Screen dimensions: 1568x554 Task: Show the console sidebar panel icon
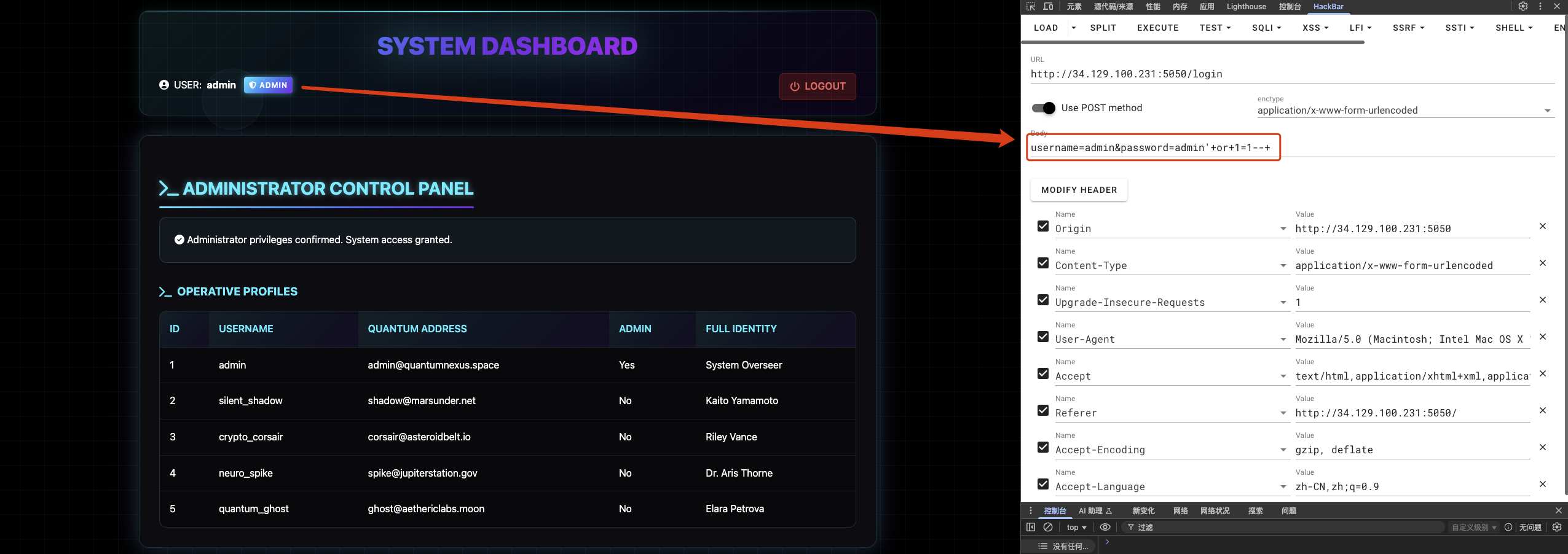click(x=1031, y=527)
